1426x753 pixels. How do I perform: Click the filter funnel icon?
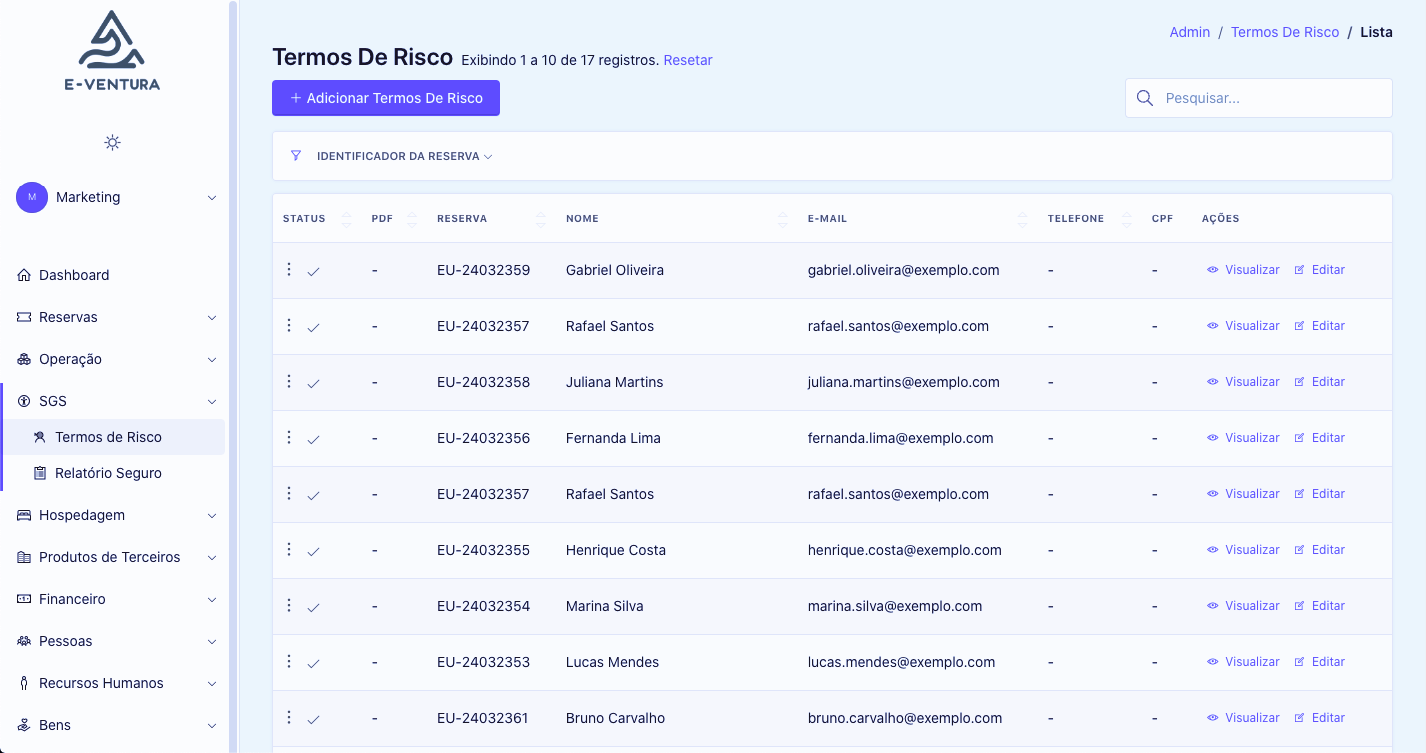296,156
